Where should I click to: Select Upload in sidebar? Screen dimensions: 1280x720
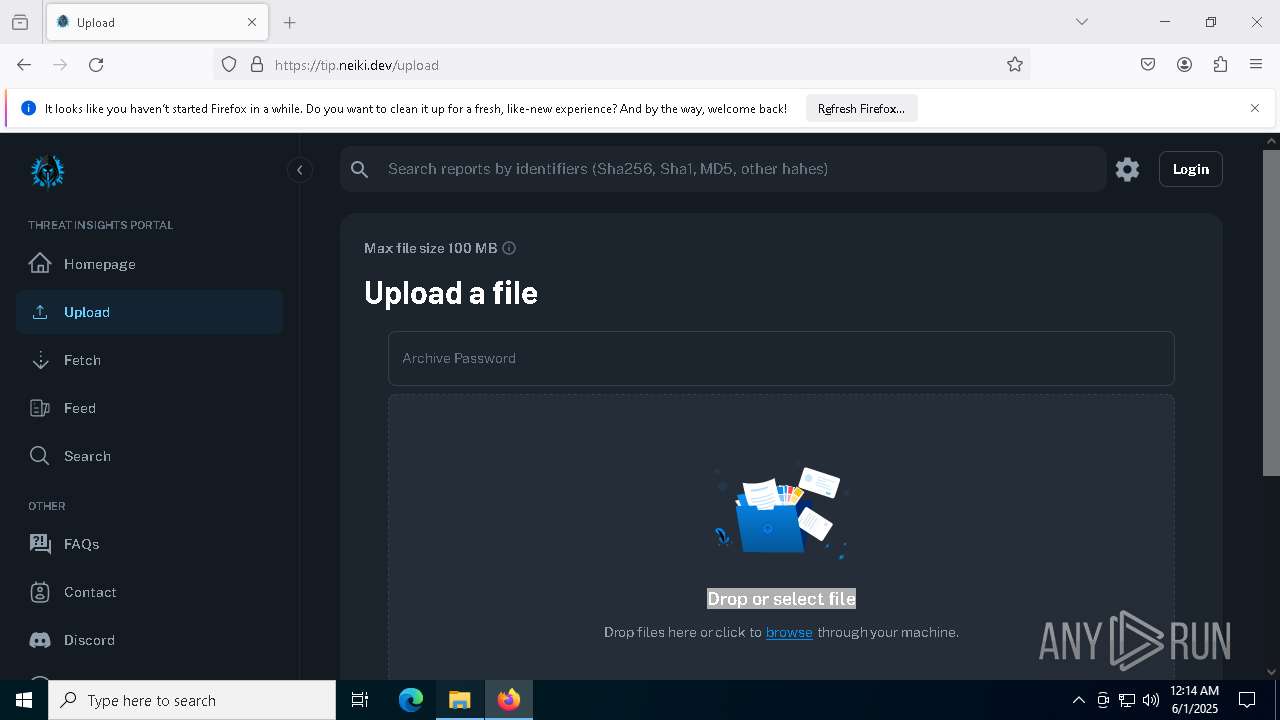pyautogui.click(x=149, y=312)
